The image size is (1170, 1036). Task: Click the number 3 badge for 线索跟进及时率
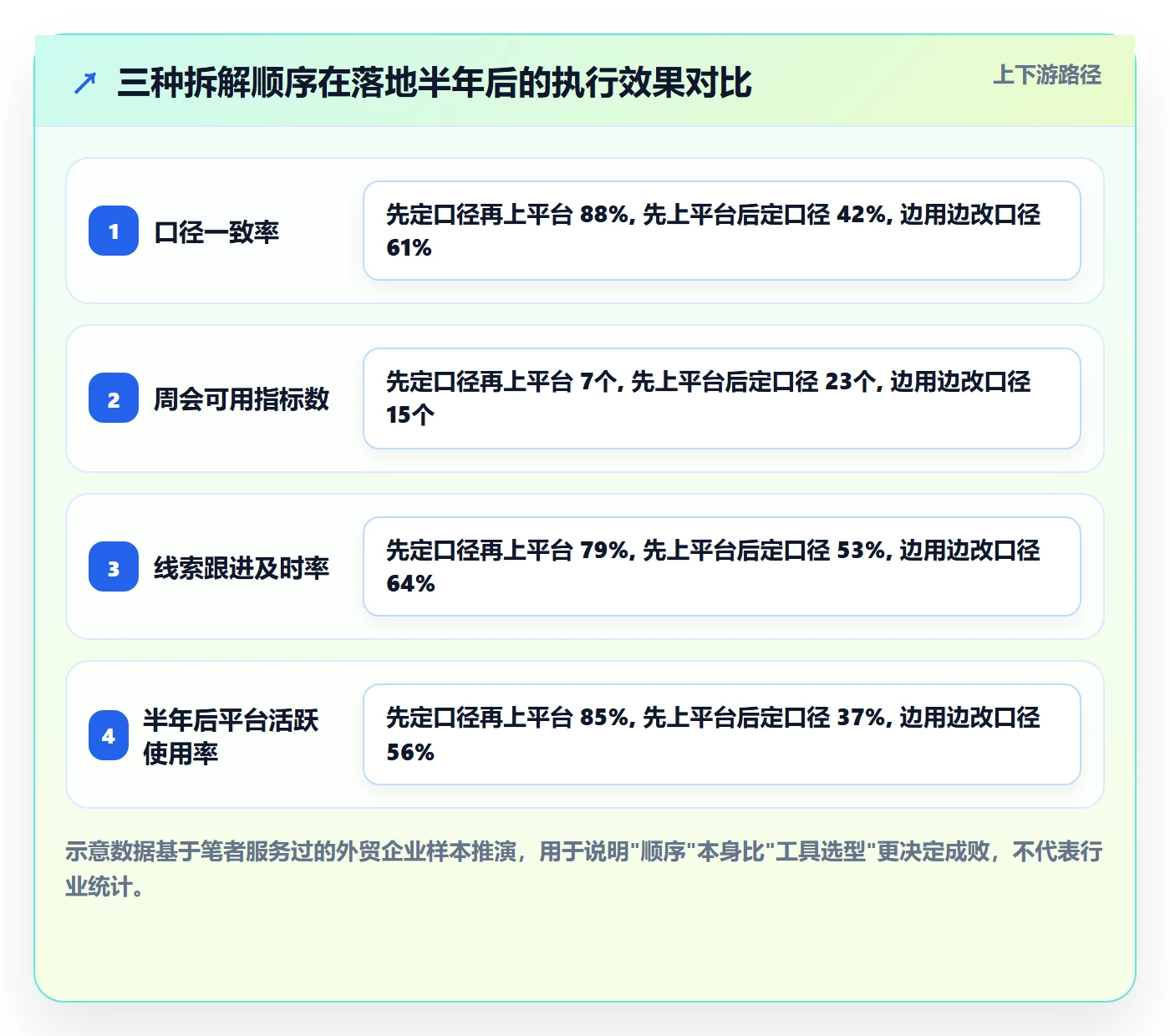pyautogui.click(x=114, y=566)
